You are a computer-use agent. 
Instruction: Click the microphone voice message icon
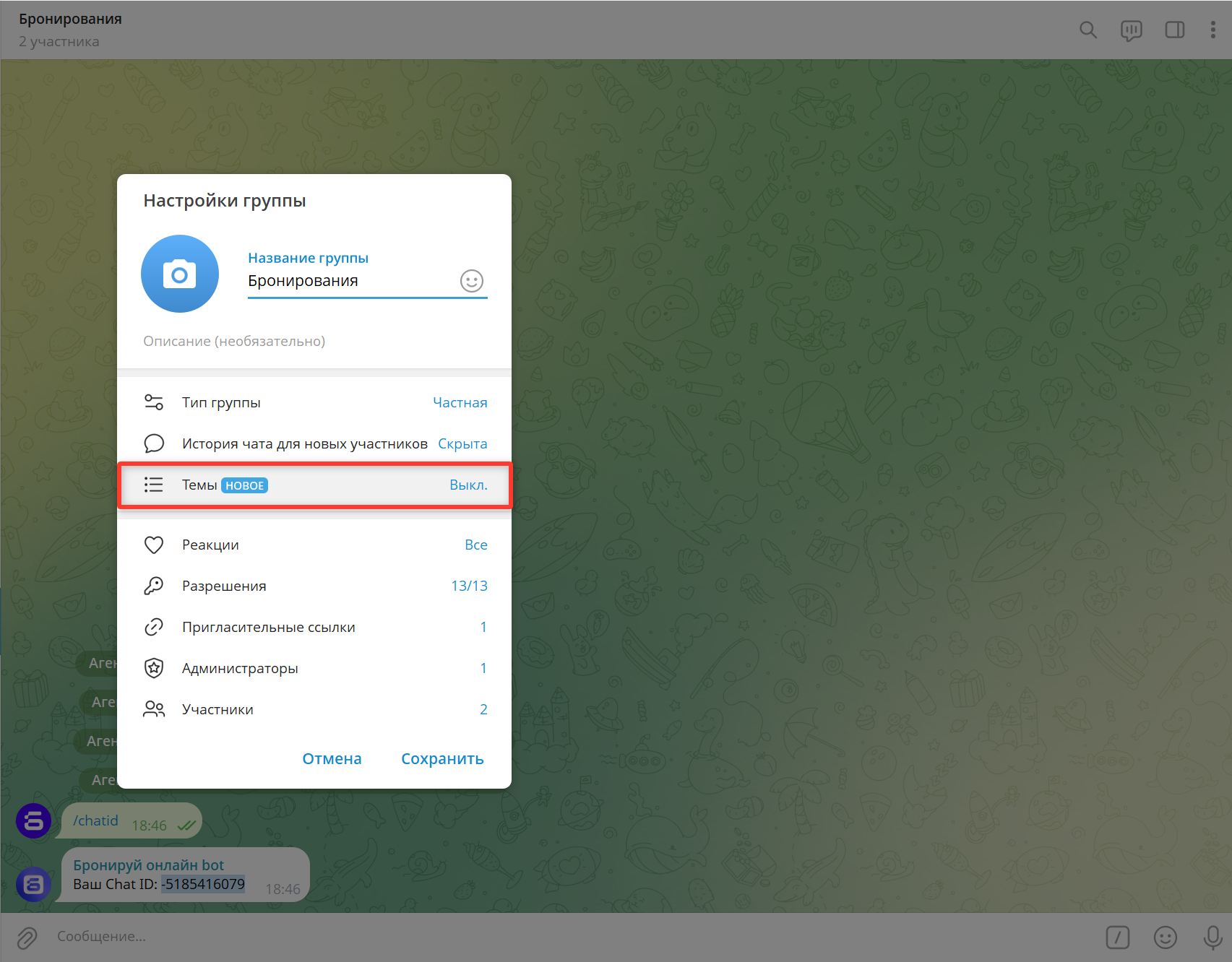coord(1212,937)
